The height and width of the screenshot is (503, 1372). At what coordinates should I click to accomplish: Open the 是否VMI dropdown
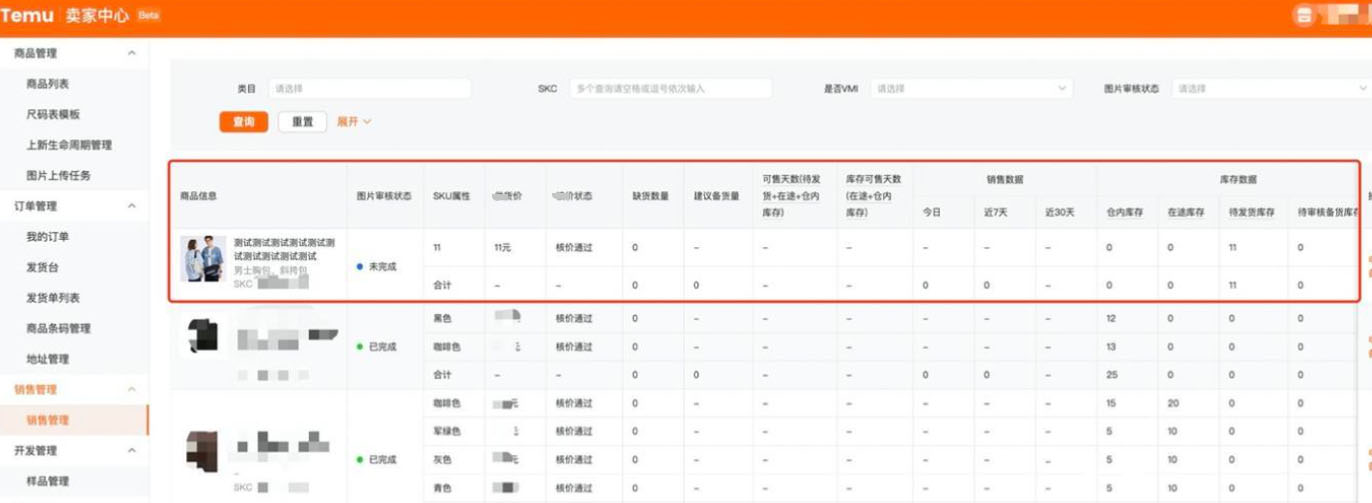point(971,88)
